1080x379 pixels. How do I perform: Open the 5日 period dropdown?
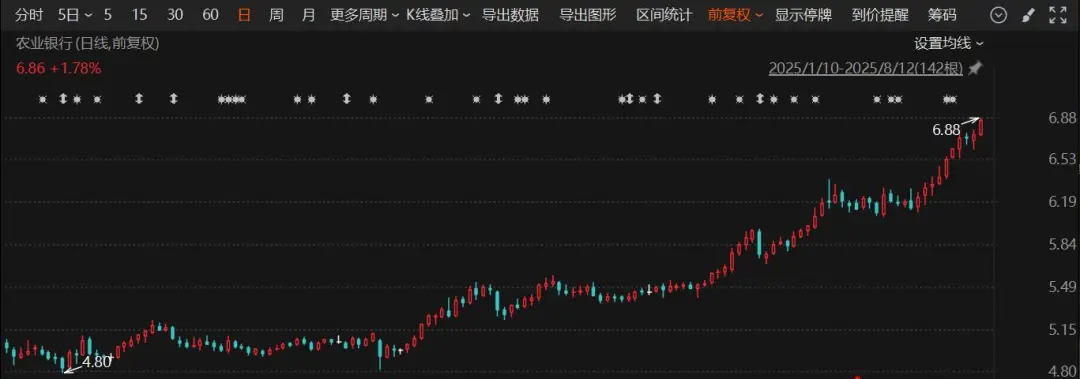point(74,14)
